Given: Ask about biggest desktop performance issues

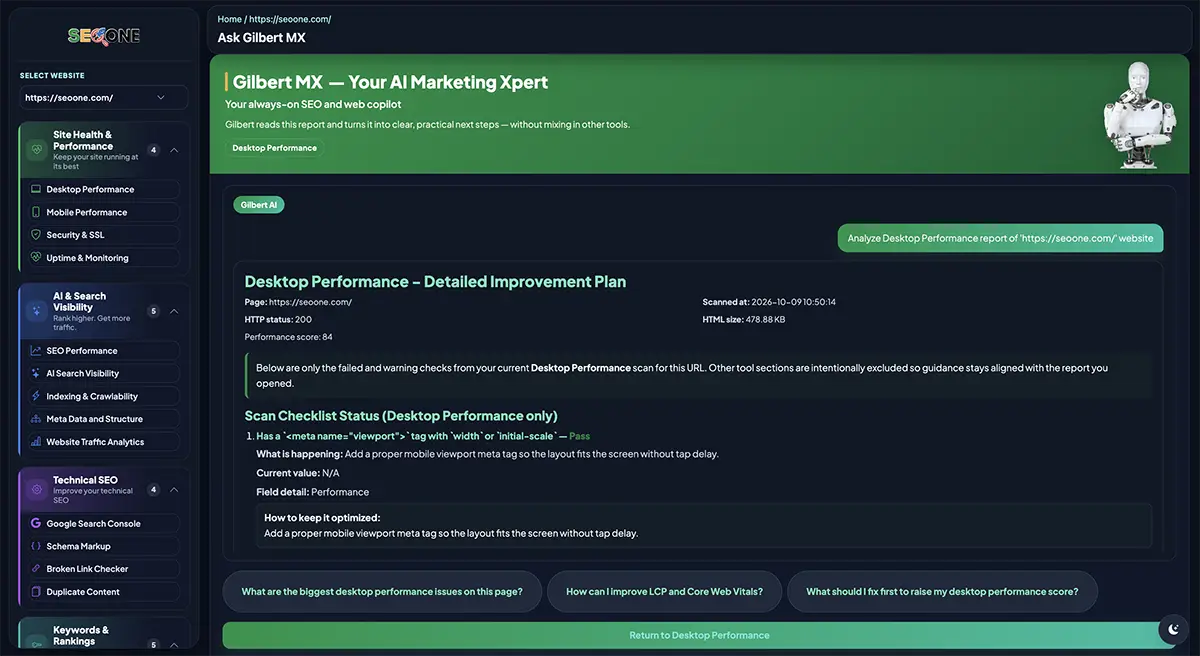Looking at the screenshot, I should [x=382, y=592].
